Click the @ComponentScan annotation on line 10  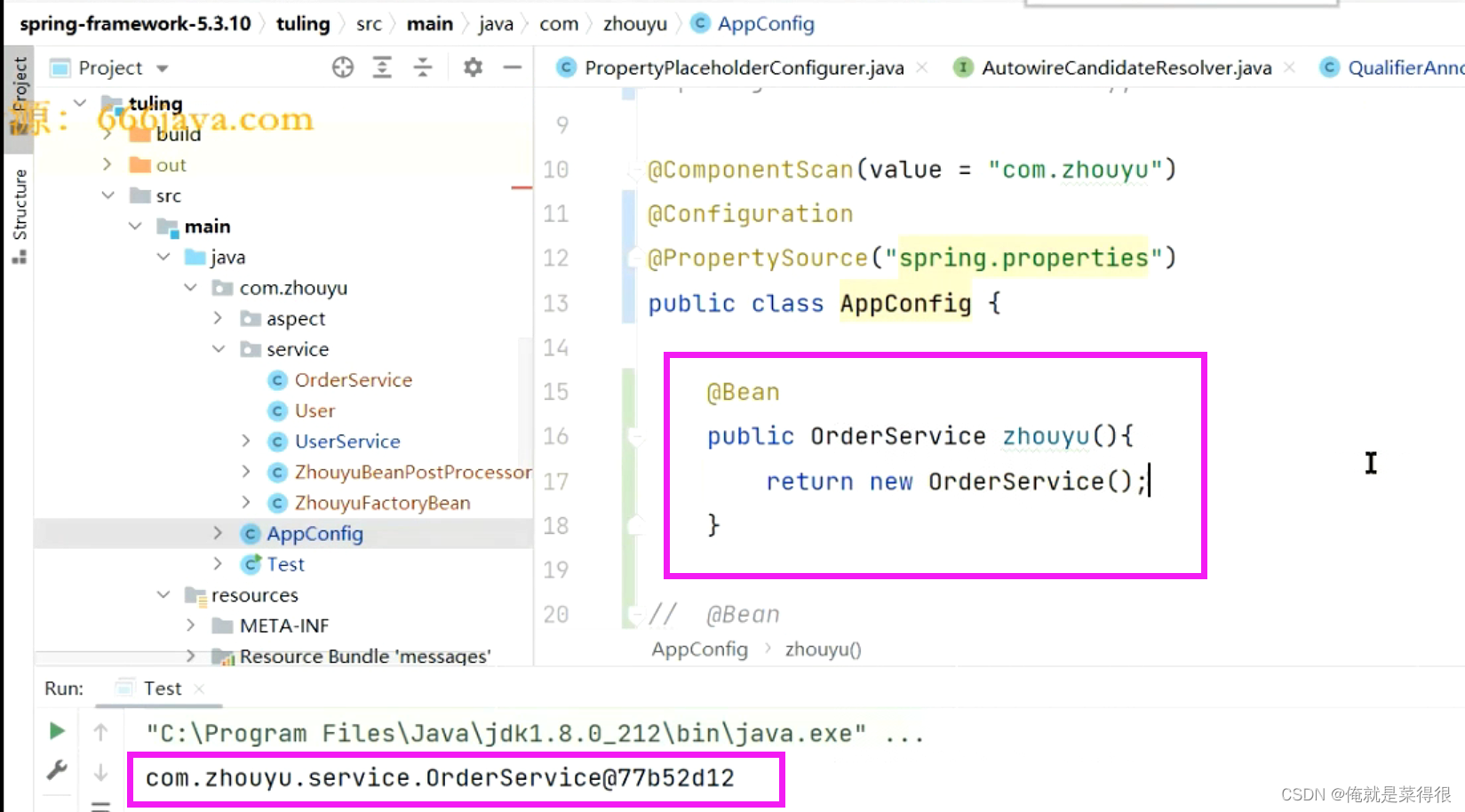pos(751,170)
